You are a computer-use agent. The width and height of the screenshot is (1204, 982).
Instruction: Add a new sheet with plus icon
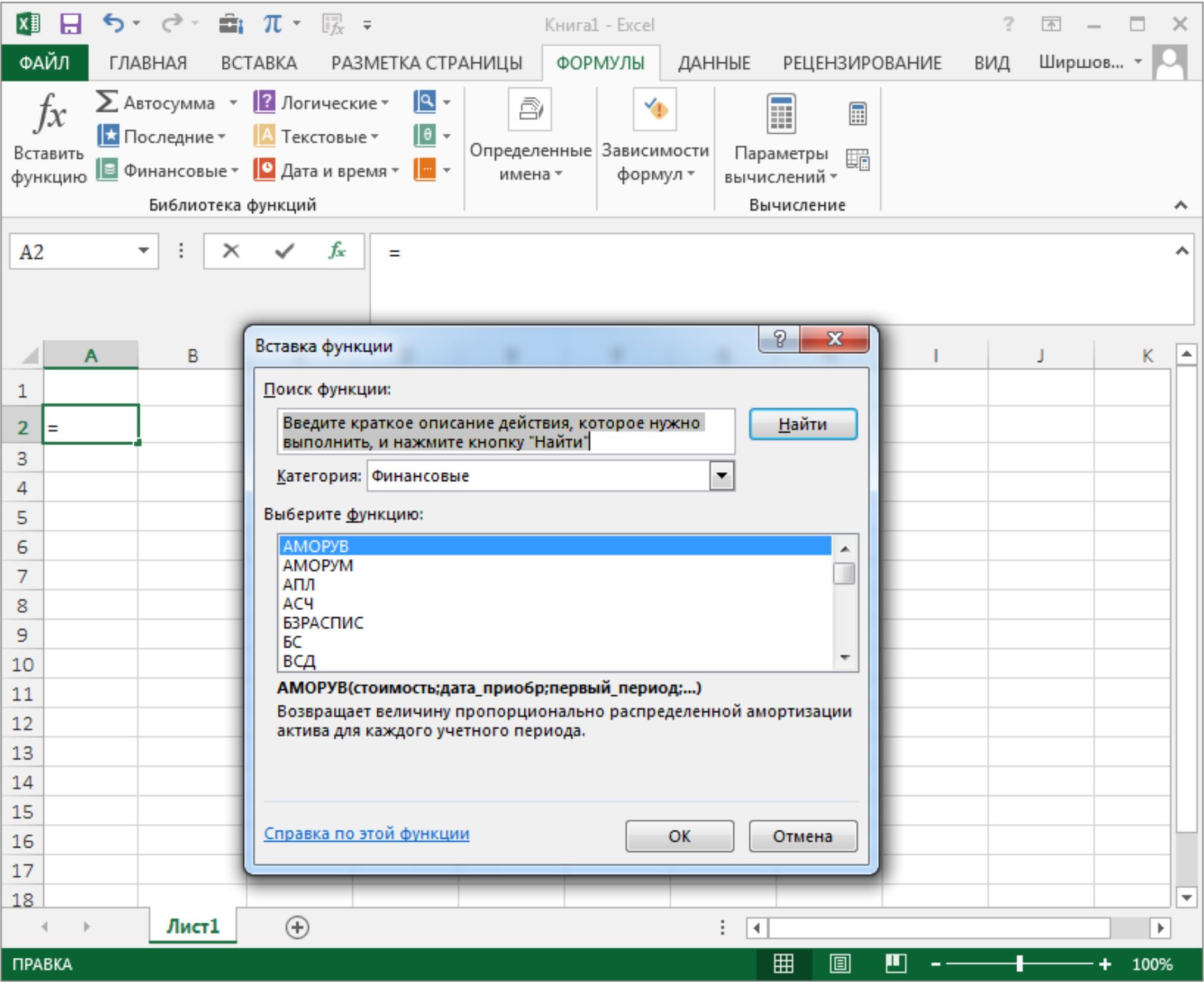[297, 927]
